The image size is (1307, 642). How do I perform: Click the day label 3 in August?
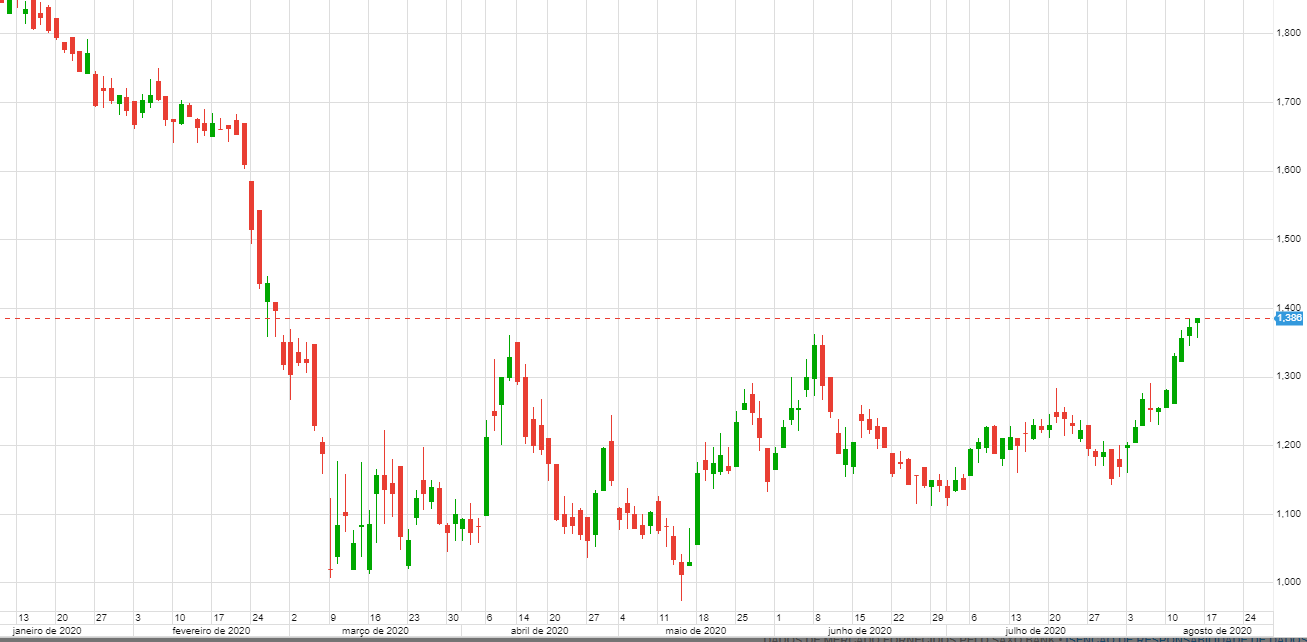[x=1129, y=617]
